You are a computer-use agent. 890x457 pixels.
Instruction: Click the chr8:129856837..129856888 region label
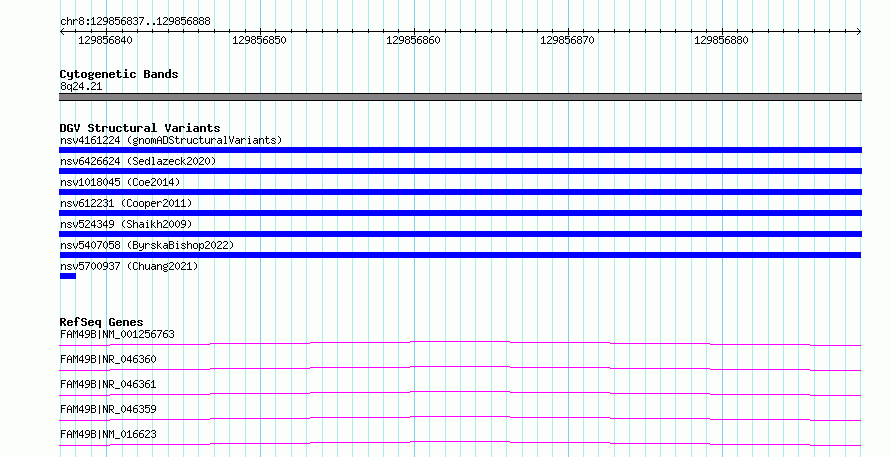pos(135,22)
